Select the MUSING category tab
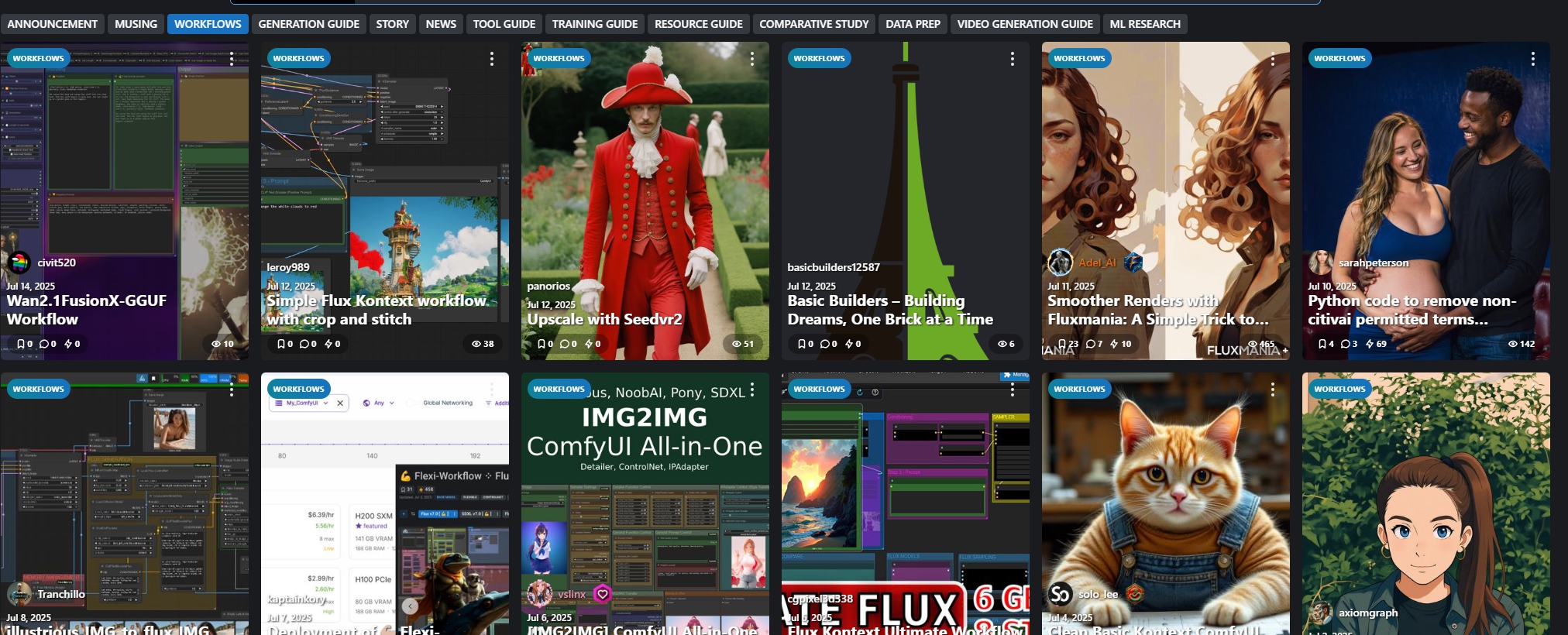This screenshot has height=635, width=1568. 136,24
